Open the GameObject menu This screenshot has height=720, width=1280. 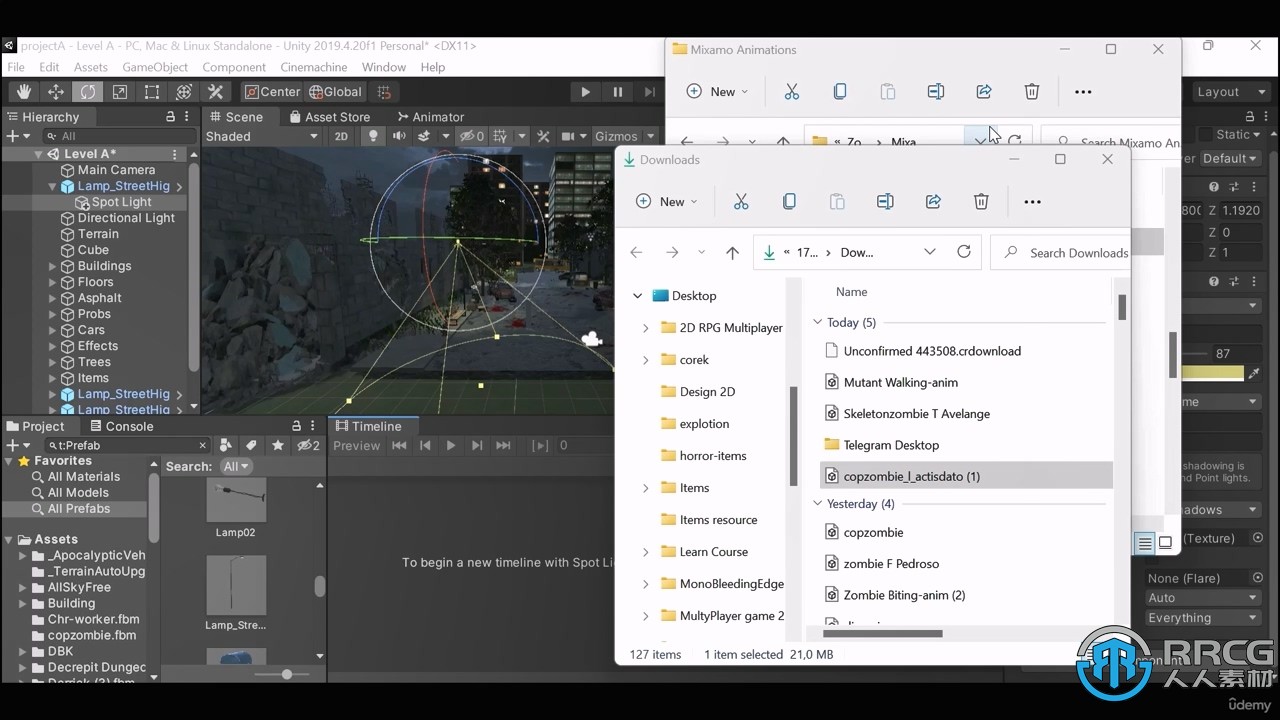155,67
